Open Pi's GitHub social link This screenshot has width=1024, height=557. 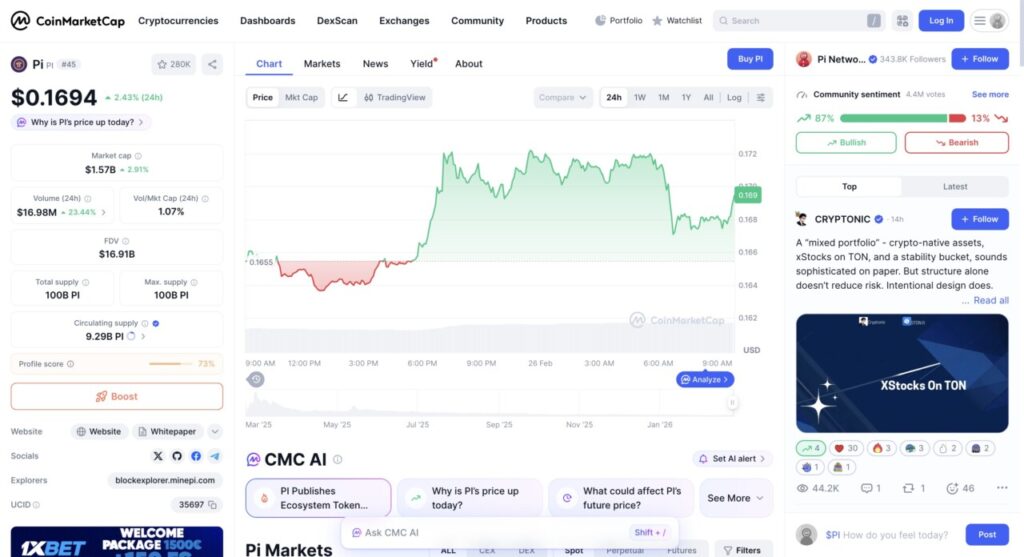pyautogui.click(x=177, y=456)
